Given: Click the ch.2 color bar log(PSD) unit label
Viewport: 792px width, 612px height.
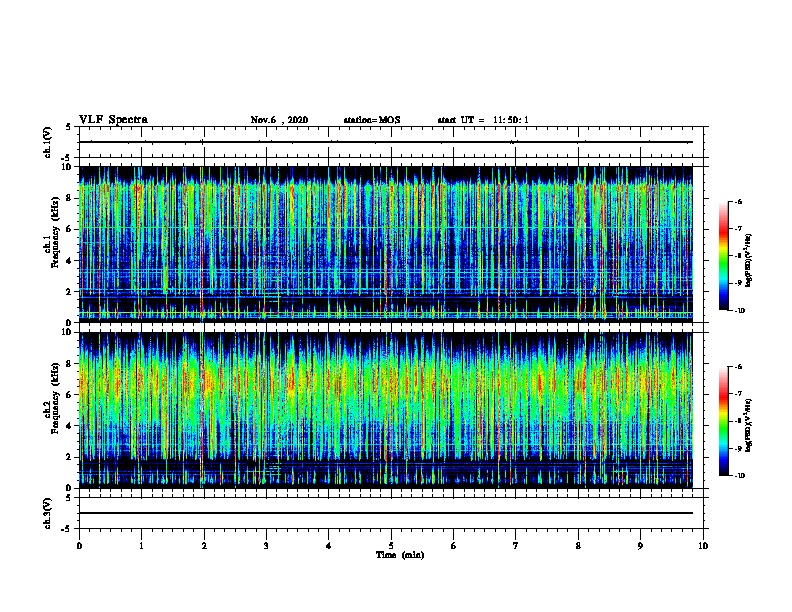Looking at the screenshot, I should [x=749, y=425].
